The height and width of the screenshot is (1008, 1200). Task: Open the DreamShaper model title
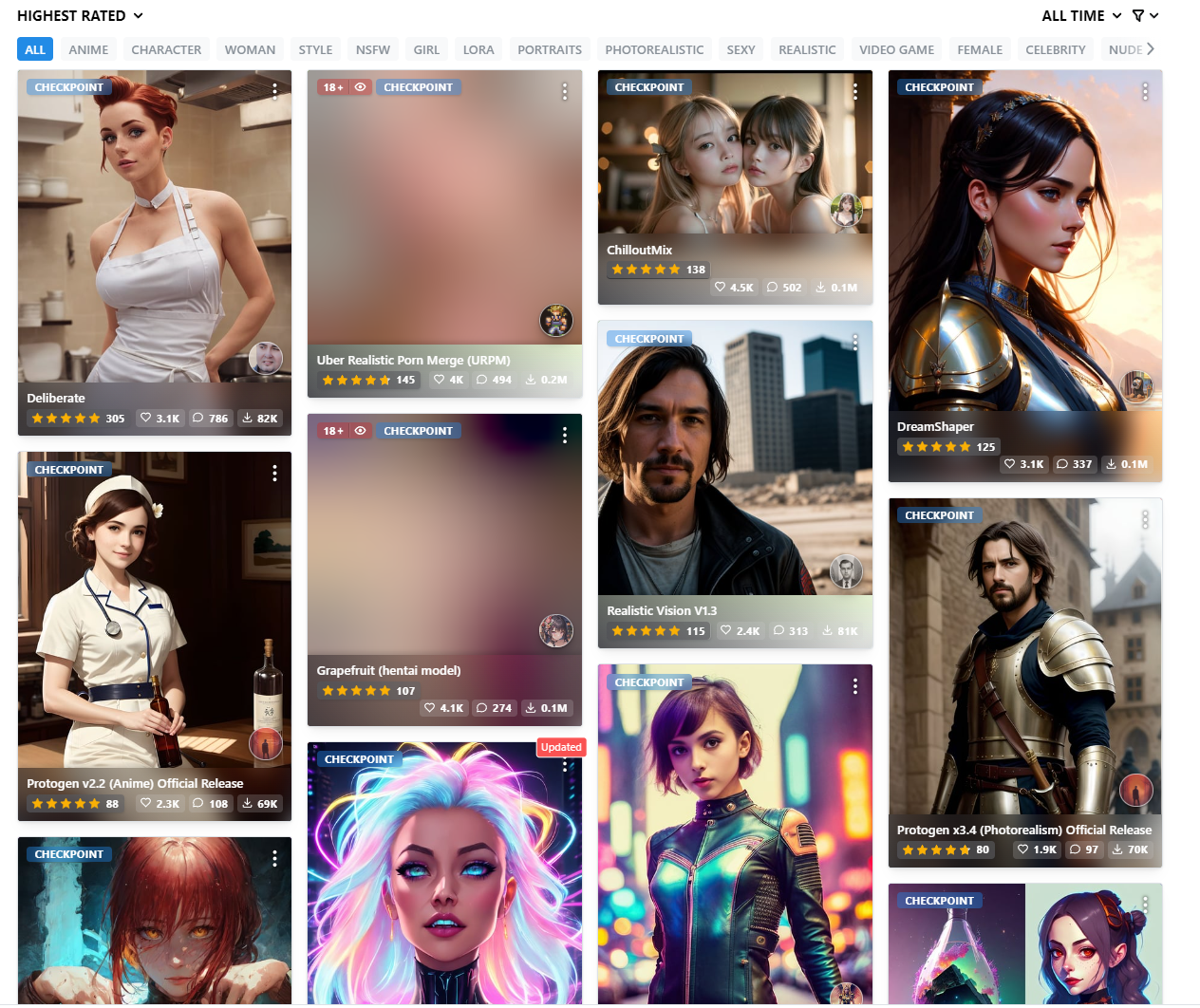tap(935, 427)
